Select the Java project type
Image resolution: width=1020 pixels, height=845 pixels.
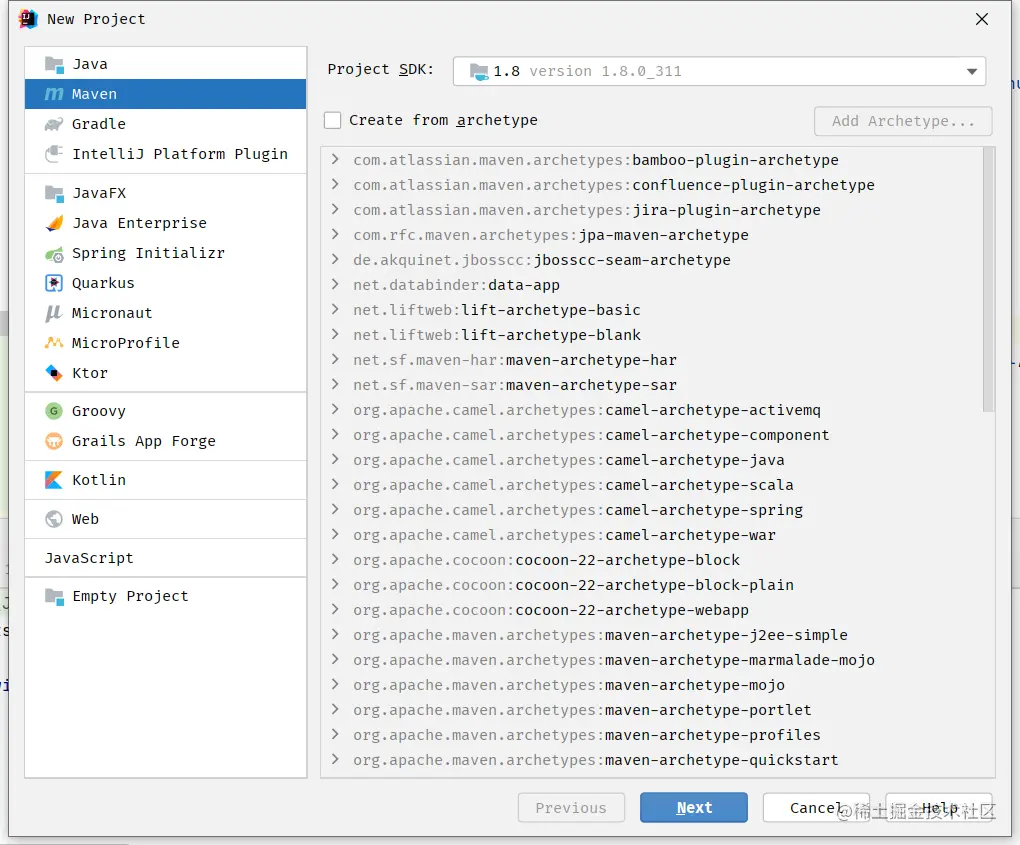pyautogui.click(x=165, y=64)
